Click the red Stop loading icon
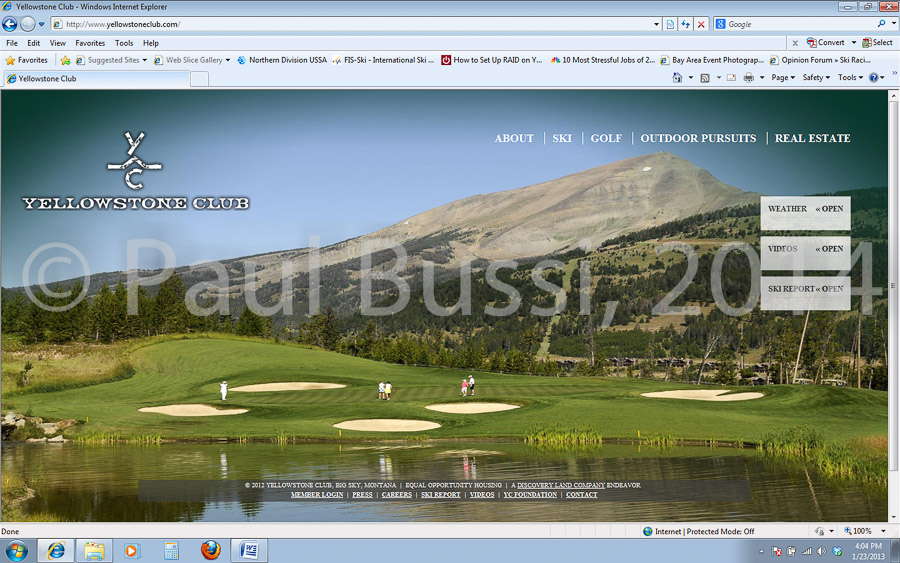This screenshot has width=900, height=563. point(701,24)
